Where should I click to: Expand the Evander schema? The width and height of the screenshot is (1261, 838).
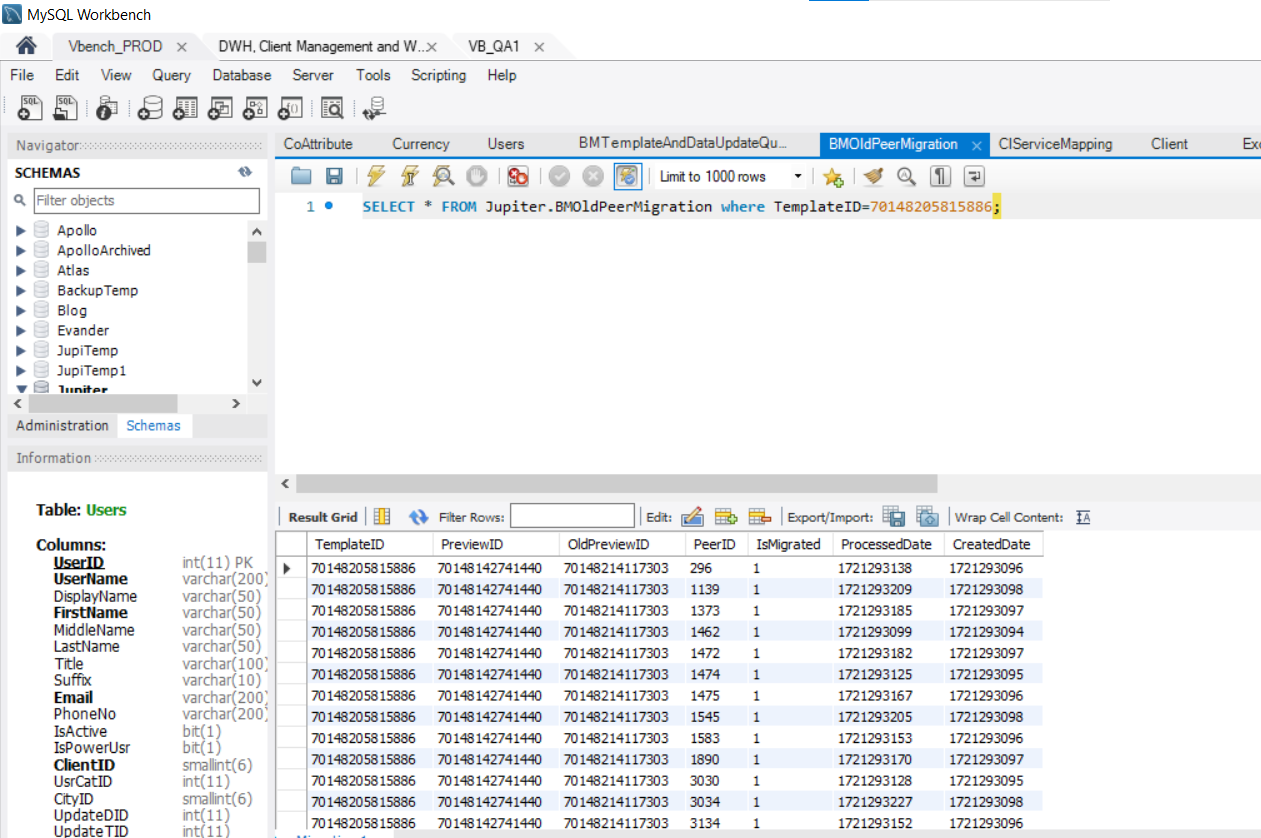pos(22,330)
